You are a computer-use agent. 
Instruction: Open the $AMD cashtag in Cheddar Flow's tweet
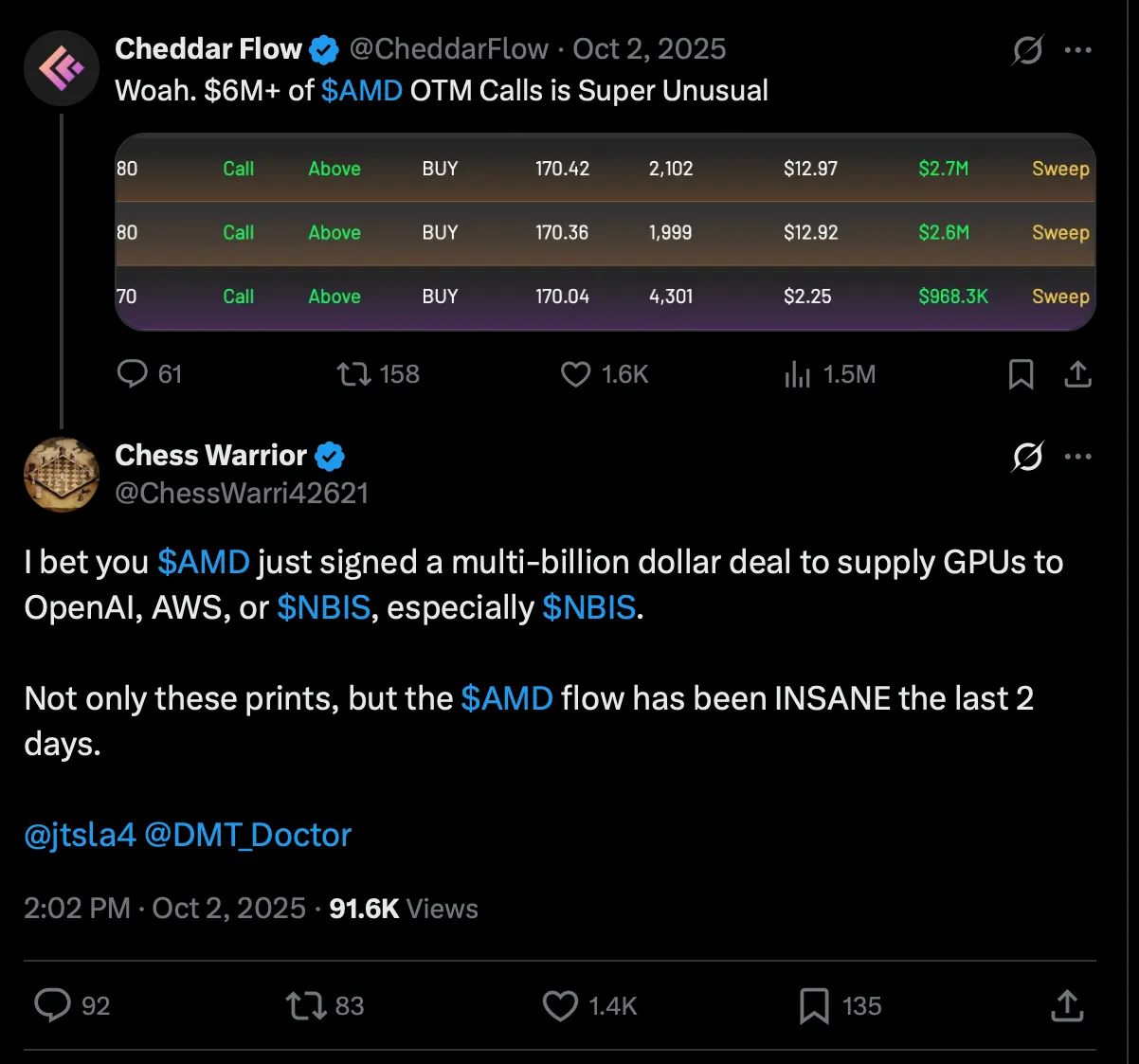(x=362, y=91)
